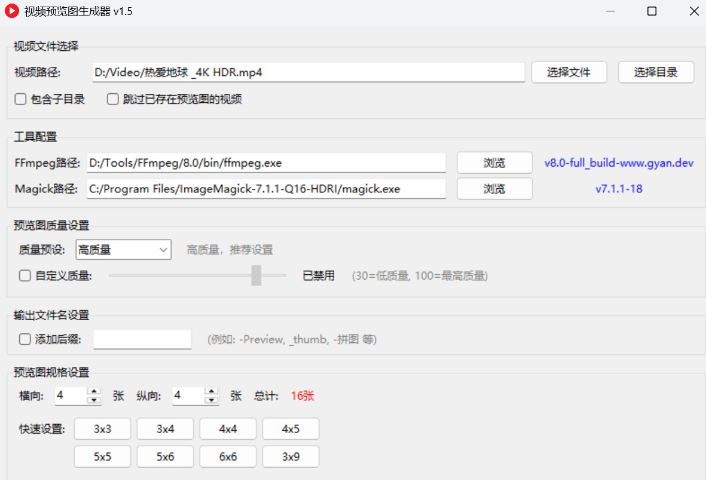The image size is (706, 480).
Task: Browse for the Magick executable path
Action: point(494,188)
